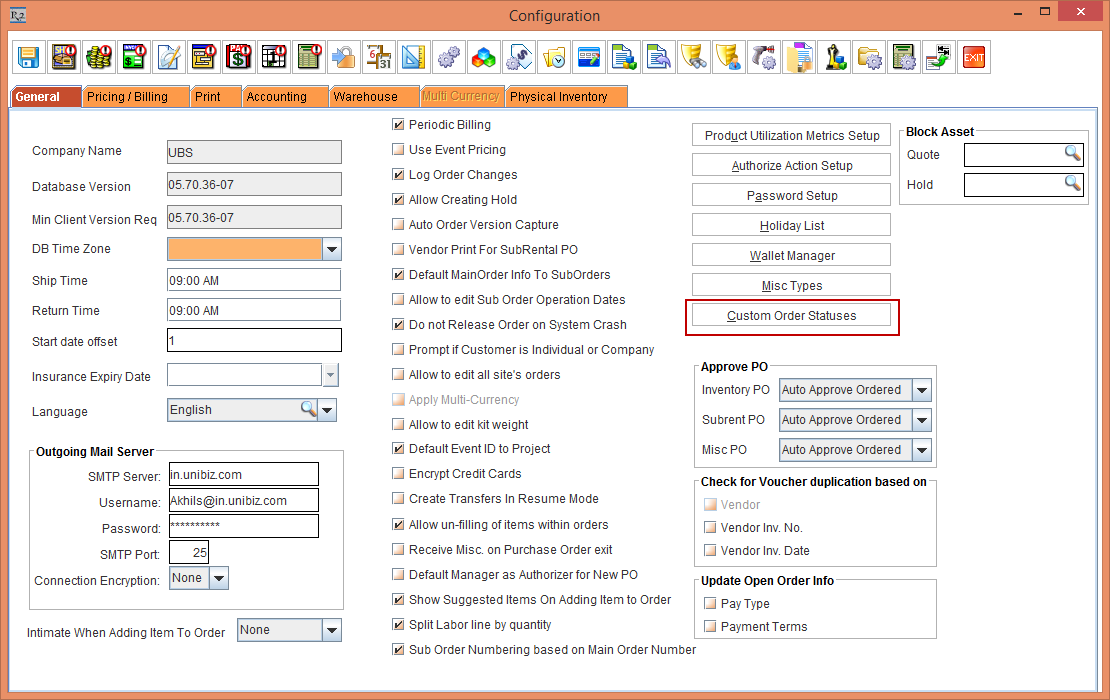Uncheck the Periodic Billing checkbox

point(399,125)
